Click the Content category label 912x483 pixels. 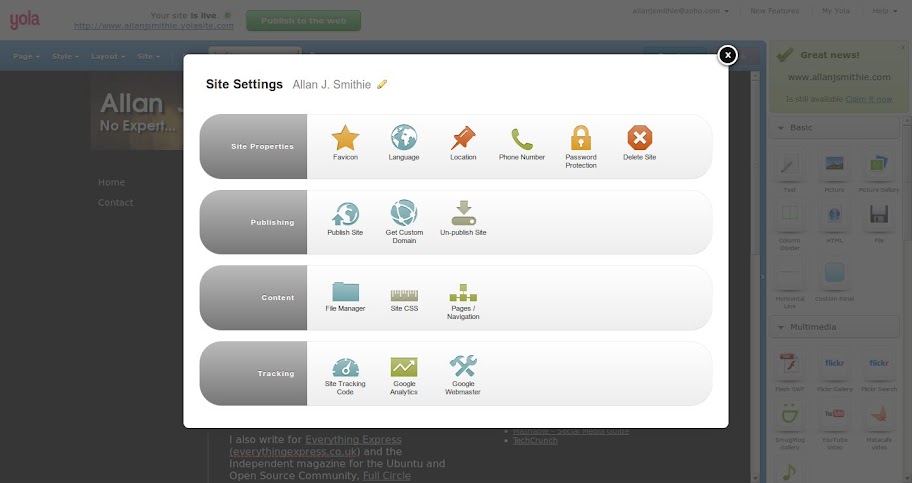point(277,297)
